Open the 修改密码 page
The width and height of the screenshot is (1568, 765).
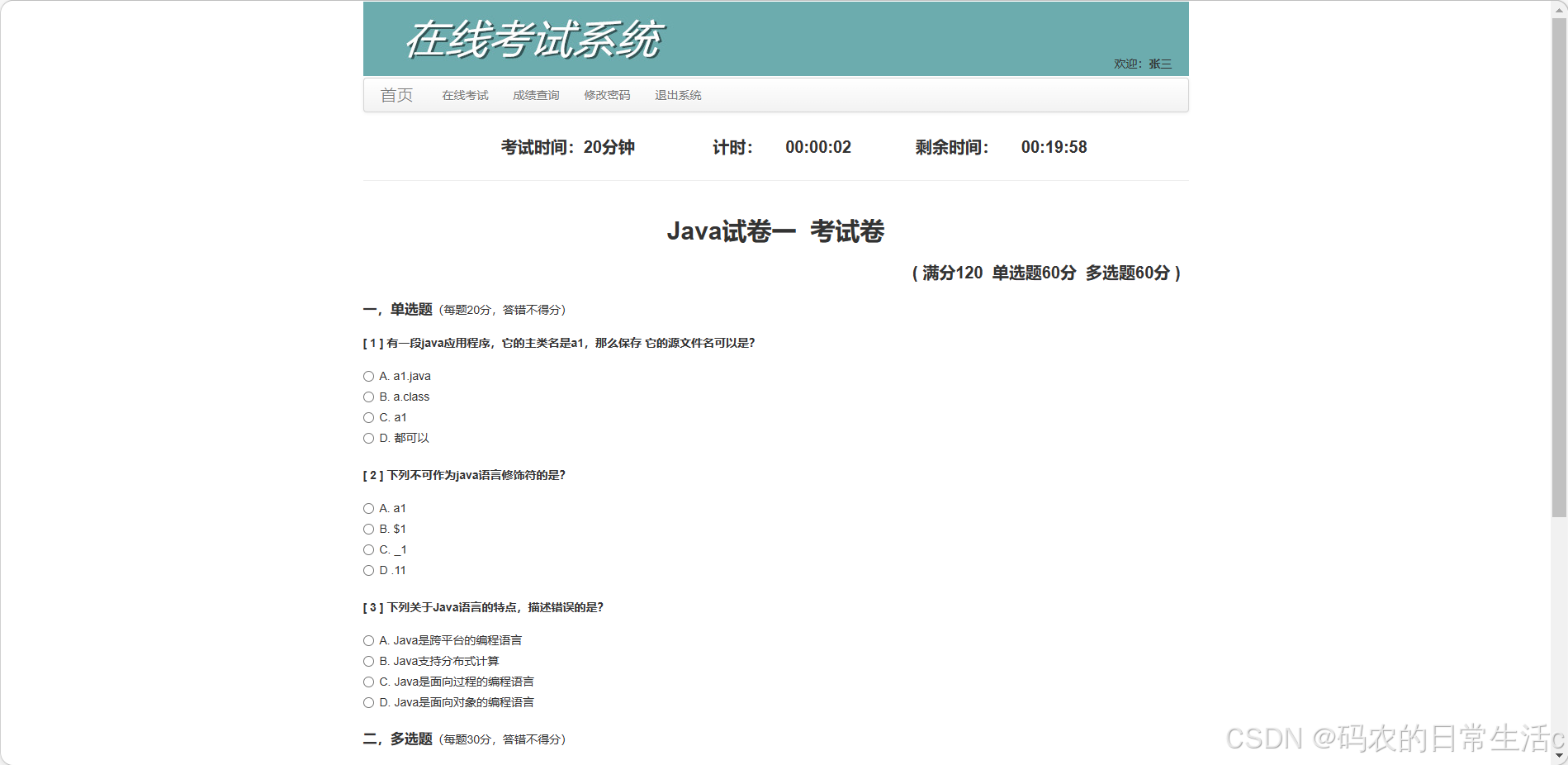tap(606, 95)
